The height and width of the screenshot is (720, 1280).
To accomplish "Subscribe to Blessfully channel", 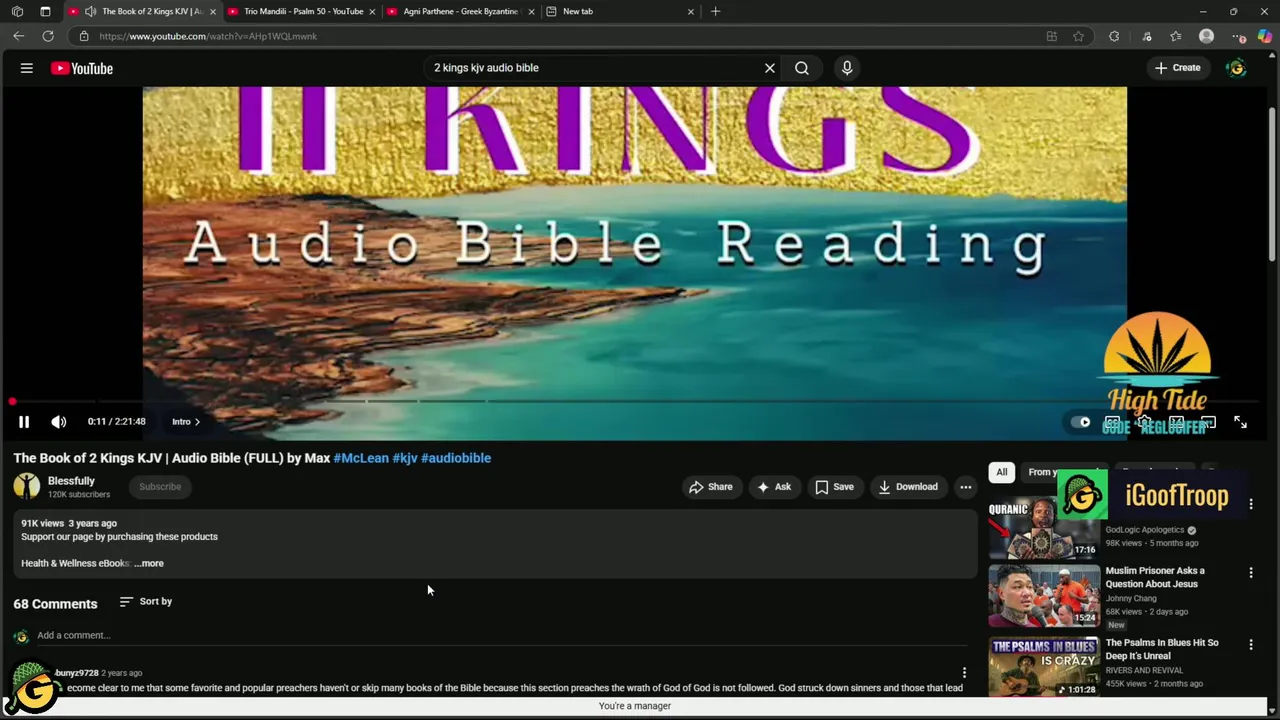I will pyautogui.click(x=160, y=487).
